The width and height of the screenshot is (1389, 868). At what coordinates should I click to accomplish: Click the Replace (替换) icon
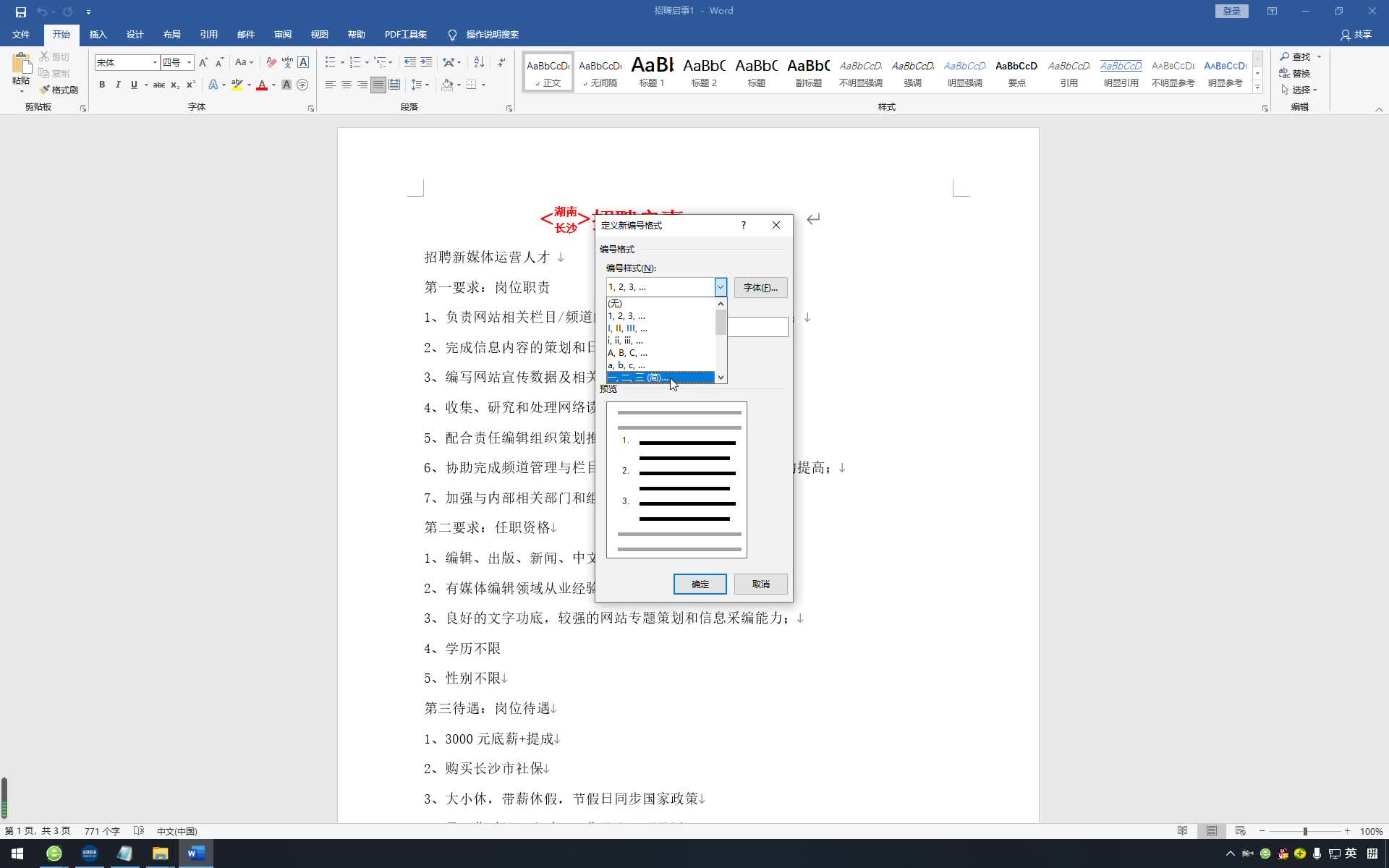pos(1295,73)
